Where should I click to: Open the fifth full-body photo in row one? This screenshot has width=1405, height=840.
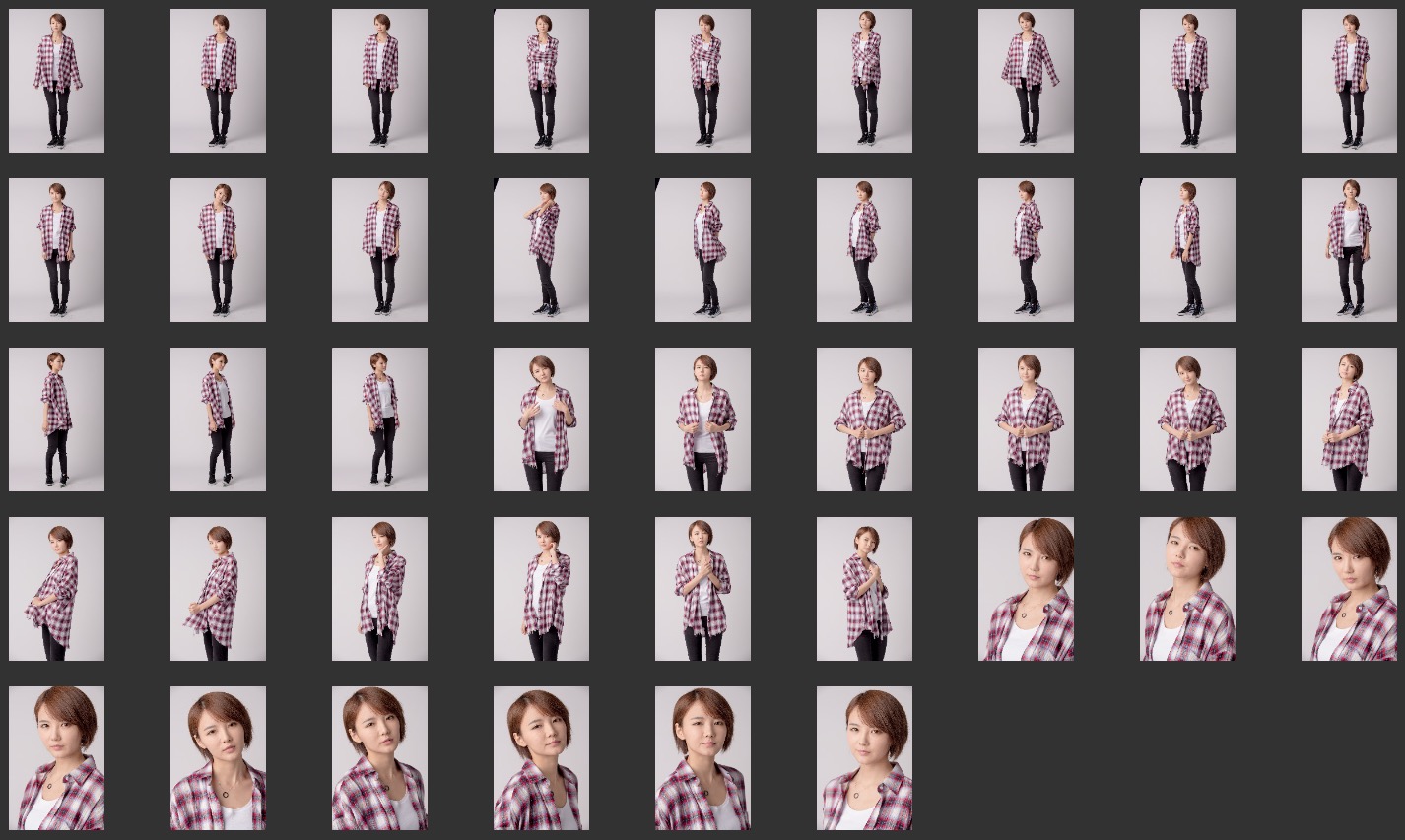point(702,81)
